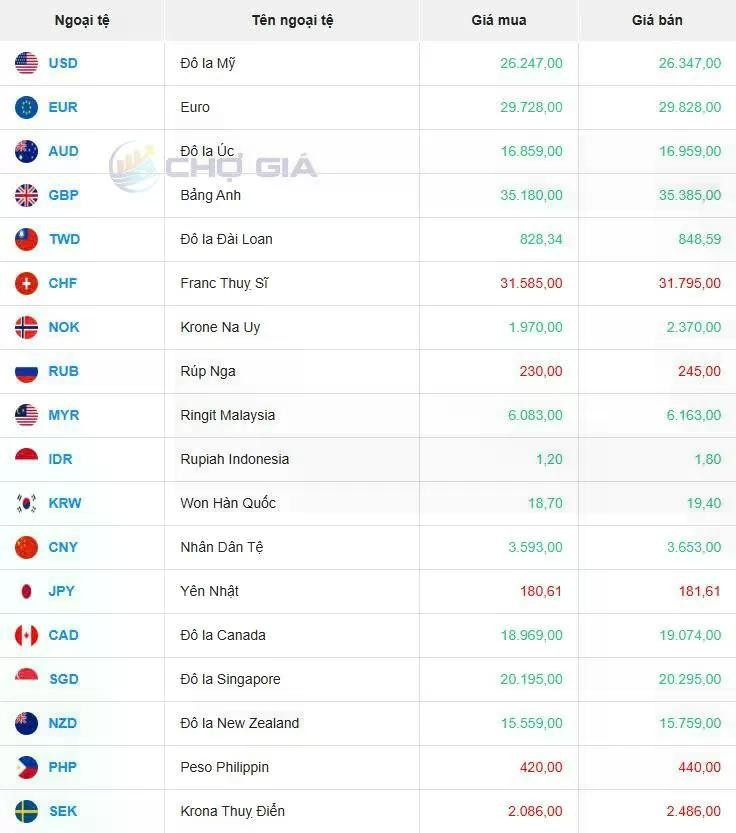
Task: Click the United States flag icon
Action: click(x=27, y=63)
